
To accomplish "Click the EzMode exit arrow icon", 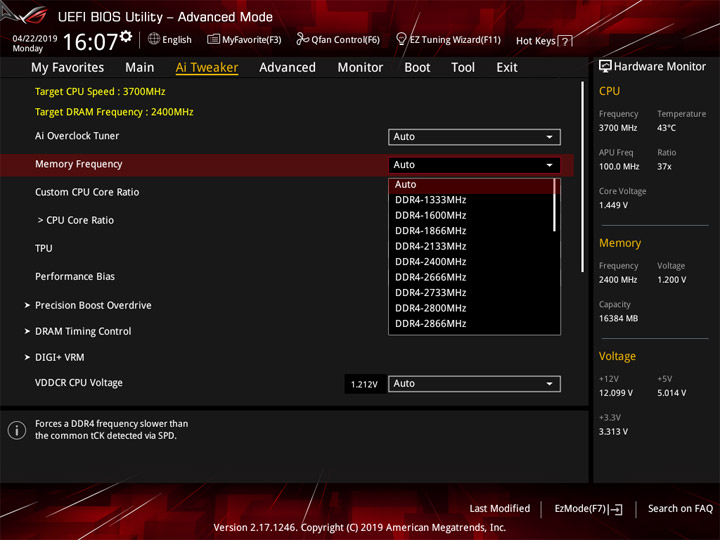I will point(616,509).
